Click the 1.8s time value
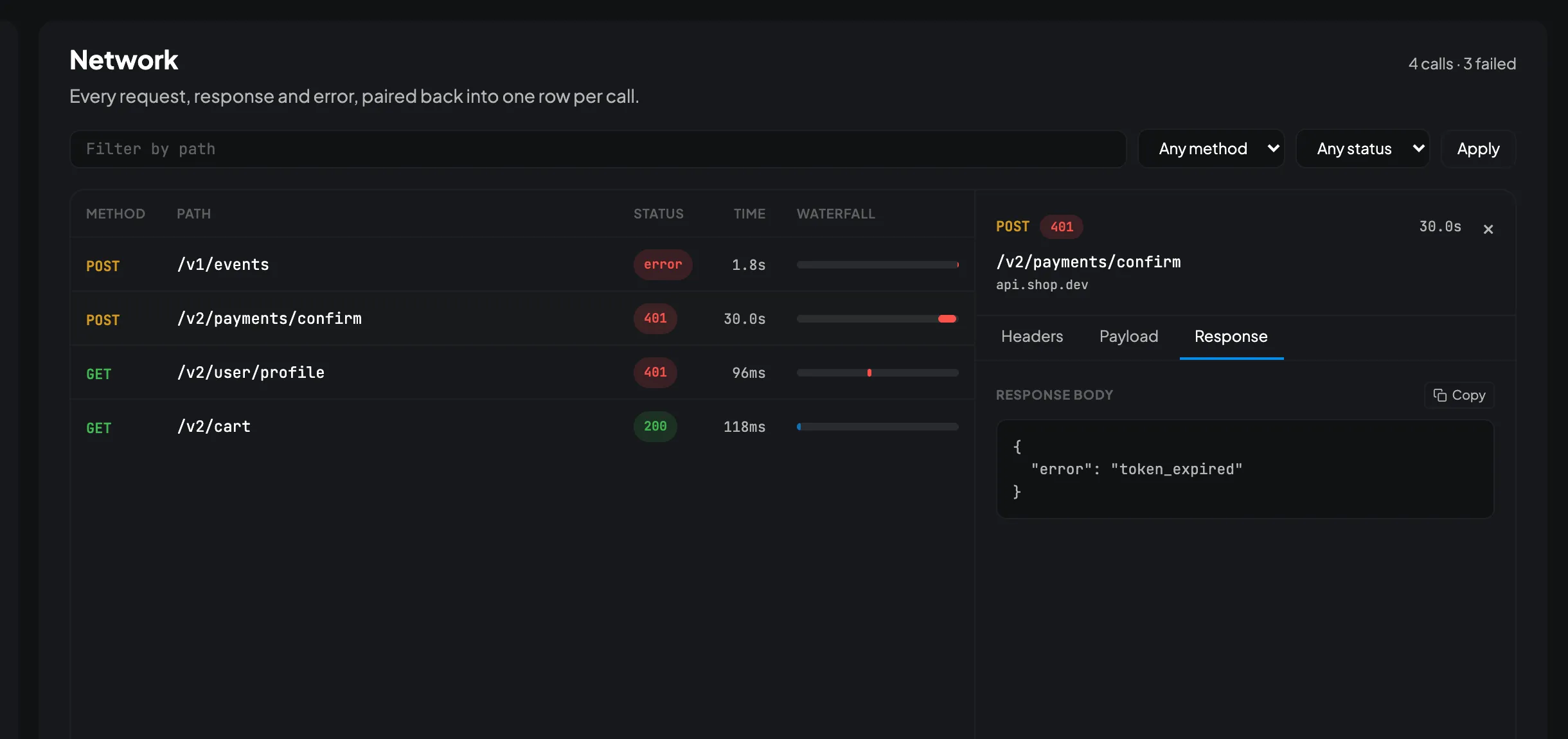 [x=749, y=265]
